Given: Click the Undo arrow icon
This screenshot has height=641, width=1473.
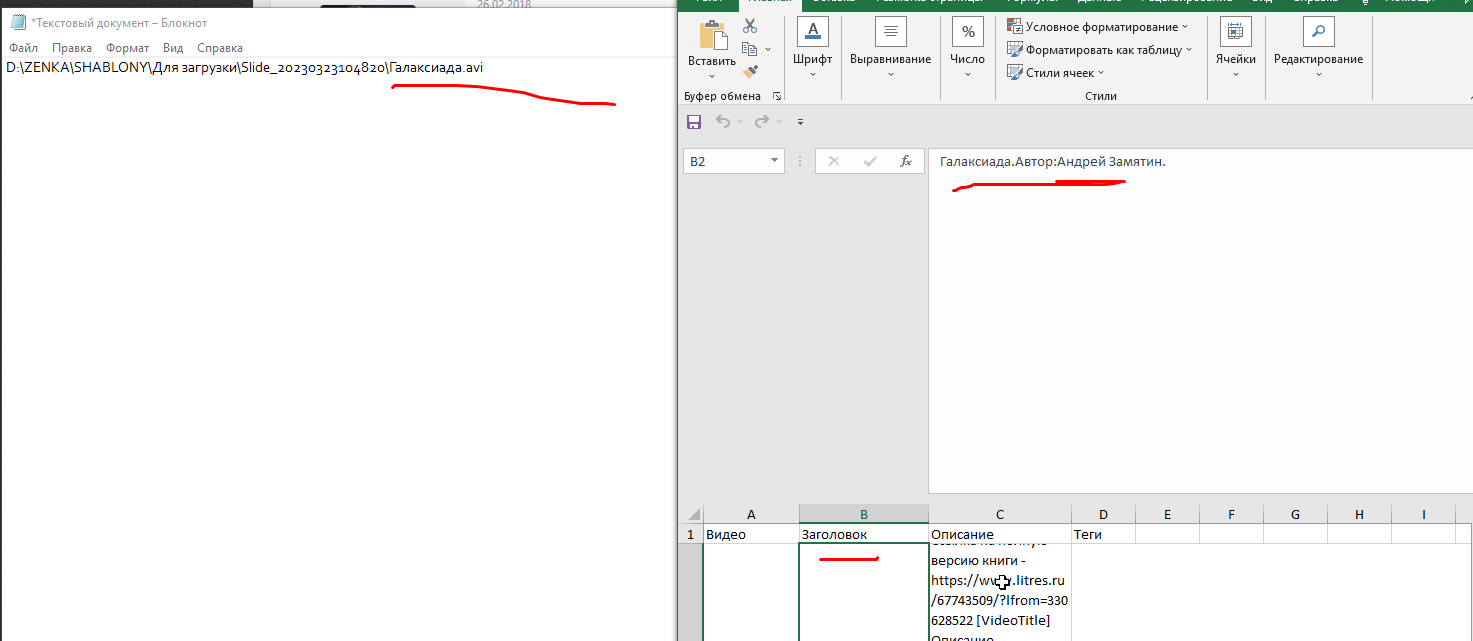Looking at the screenshot, I should tap(722, 121).
